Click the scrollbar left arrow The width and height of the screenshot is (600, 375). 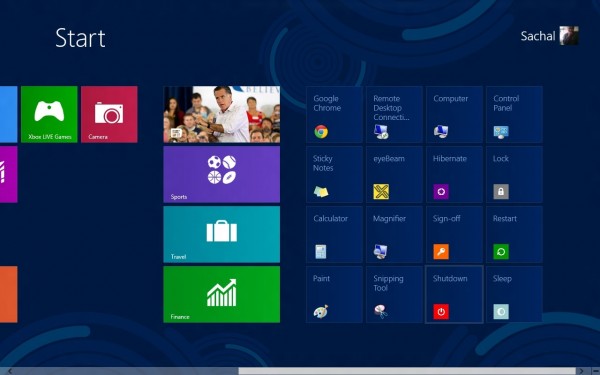[x=10, y=371]
